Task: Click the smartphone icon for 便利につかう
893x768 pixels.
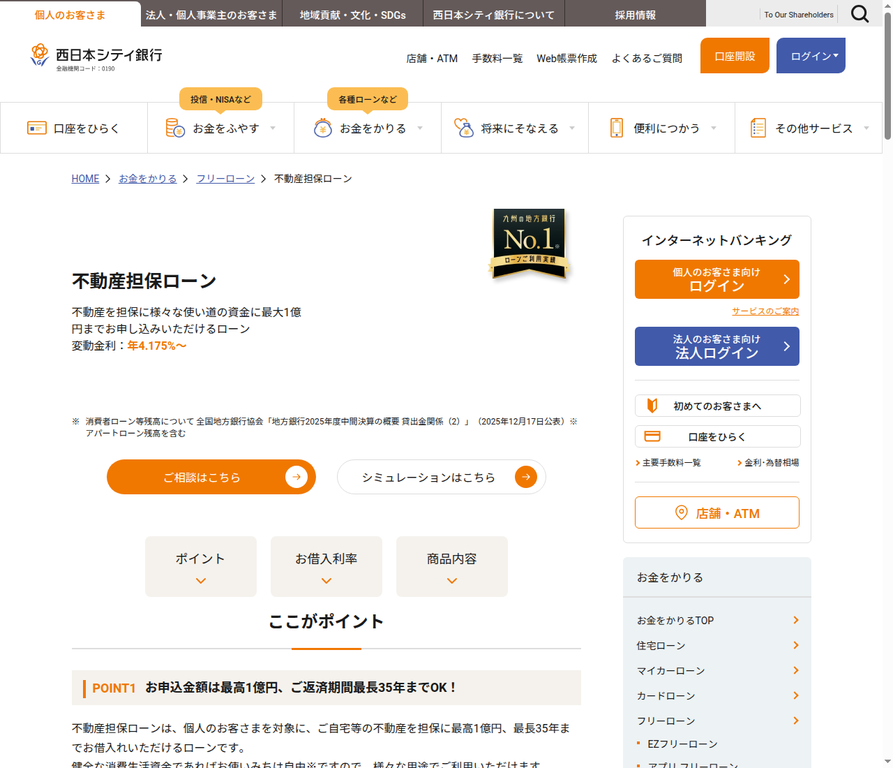Action: (x=616, y=128)
